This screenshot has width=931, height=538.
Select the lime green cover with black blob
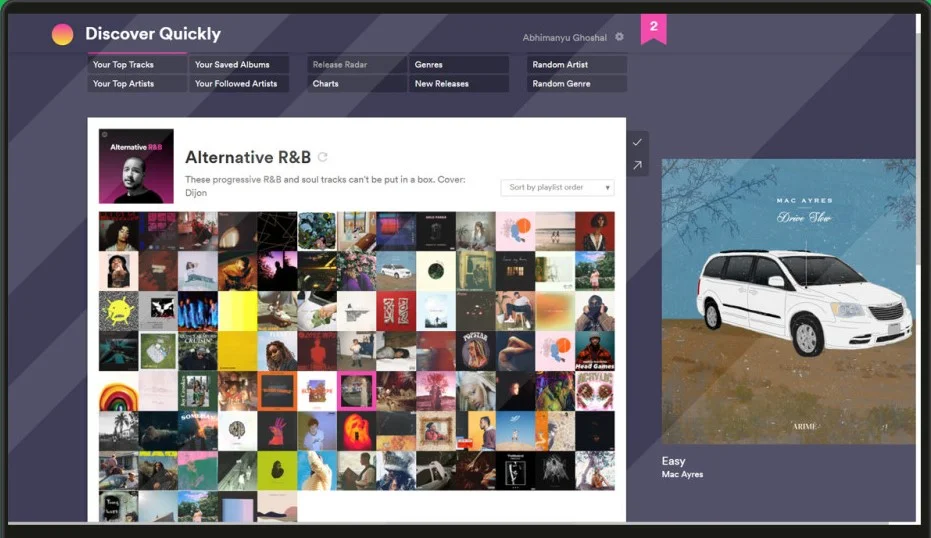coord(277,470)
